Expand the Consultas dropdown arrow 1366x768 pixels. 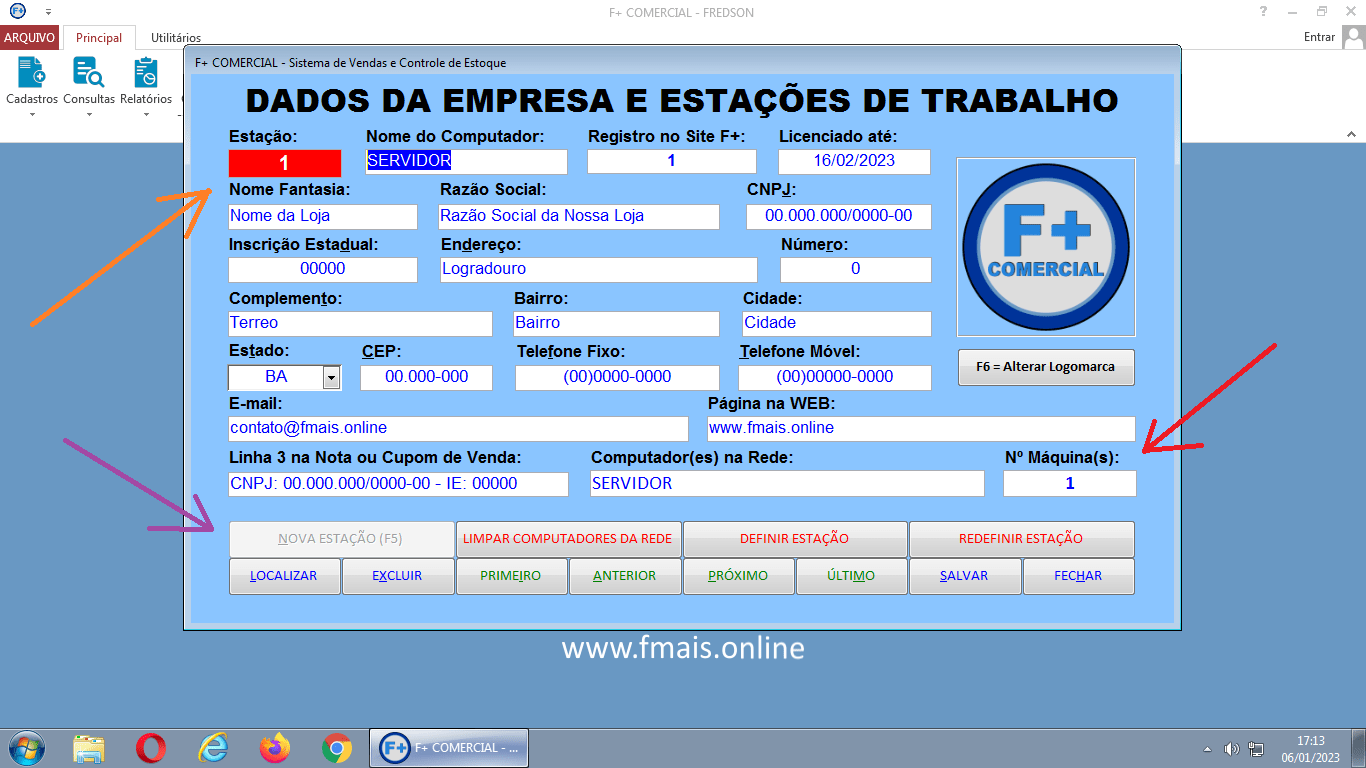pos(88,114)
